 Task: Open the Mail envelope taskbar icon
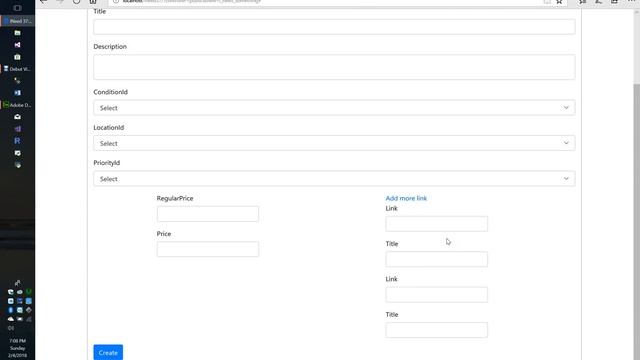(17, 117)
